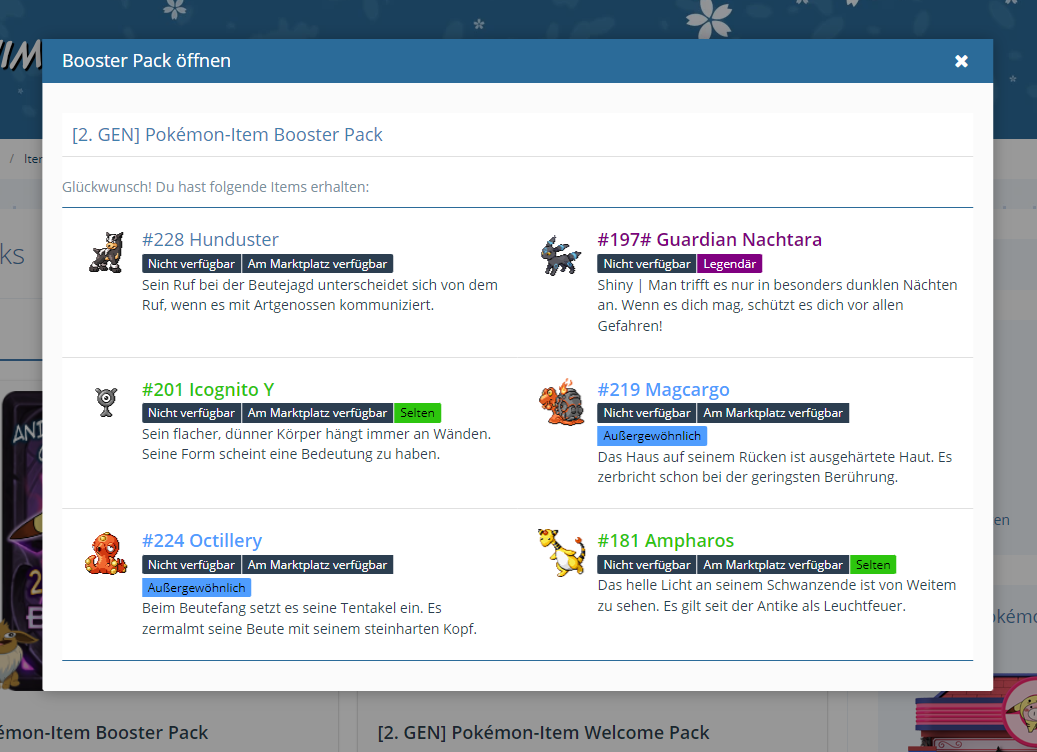The image size is (1037, 752).
Task: Open the #201 Icognito Y item link
Action: click(208, 389)
